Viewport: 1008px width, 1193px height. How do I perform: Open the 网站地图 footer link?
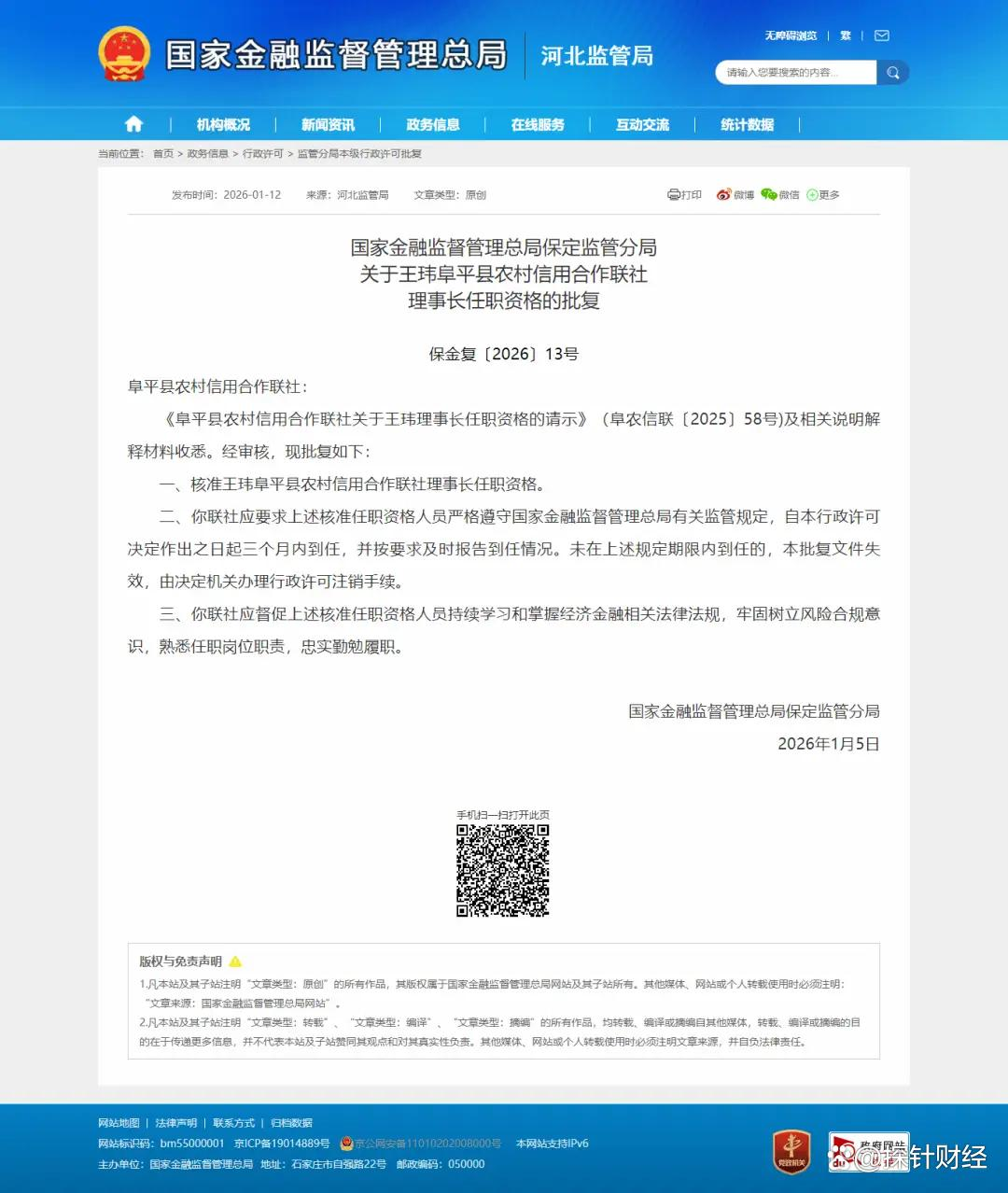click(119, 1123)
